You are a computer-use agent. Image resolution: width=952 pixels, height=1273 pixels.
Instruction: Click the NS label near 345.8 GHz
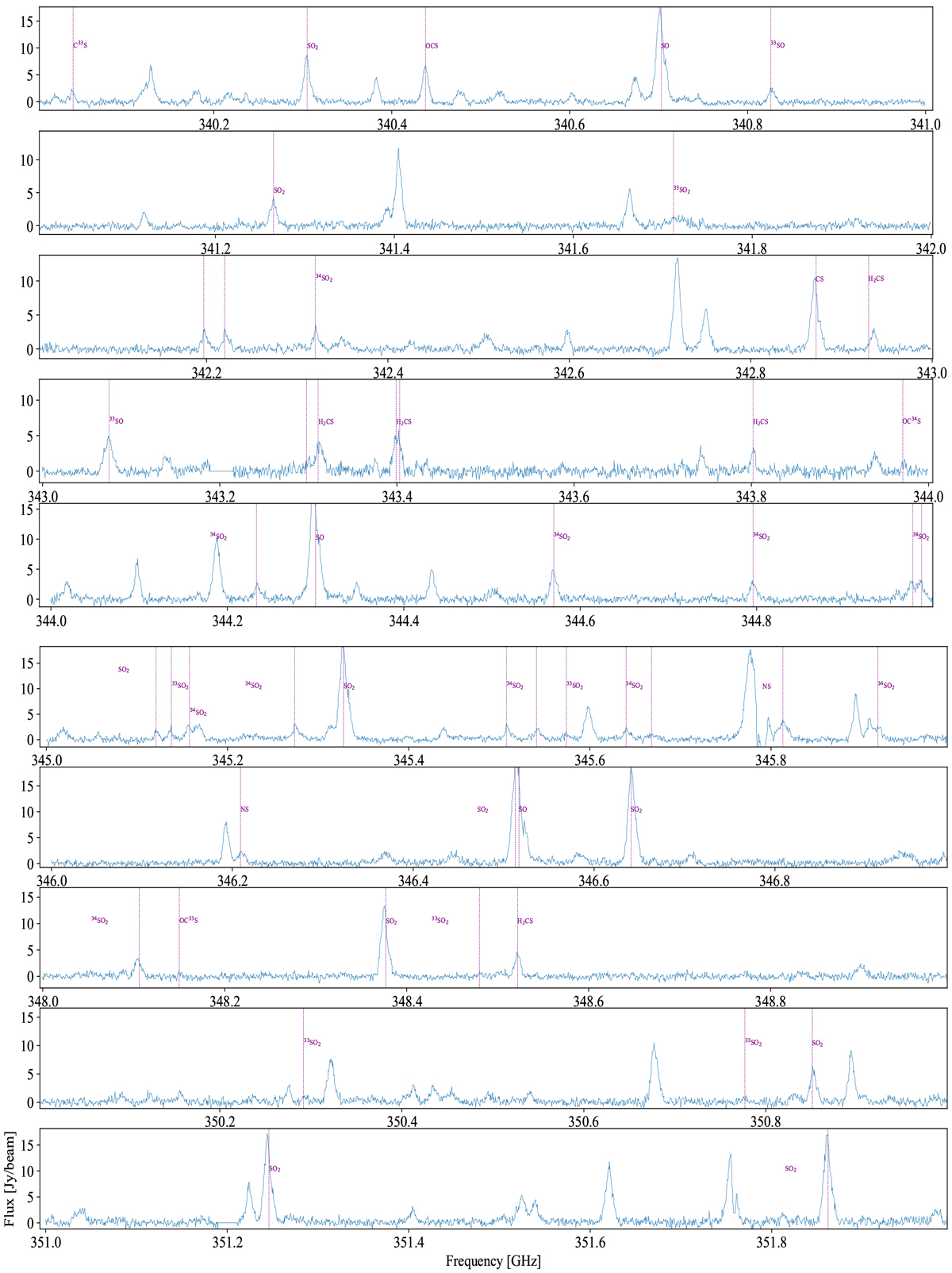pos(766,686)
